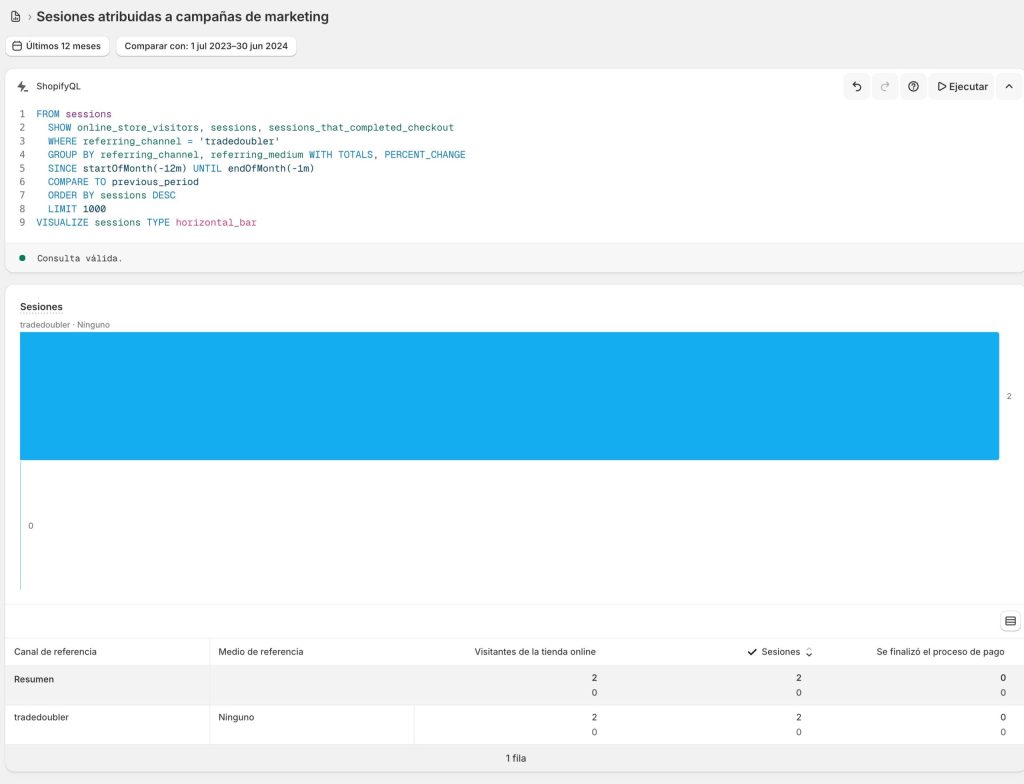Click the ShopifyQL lightning icon
This screenshot has width=1024, height=784.
tap(23, 86)
